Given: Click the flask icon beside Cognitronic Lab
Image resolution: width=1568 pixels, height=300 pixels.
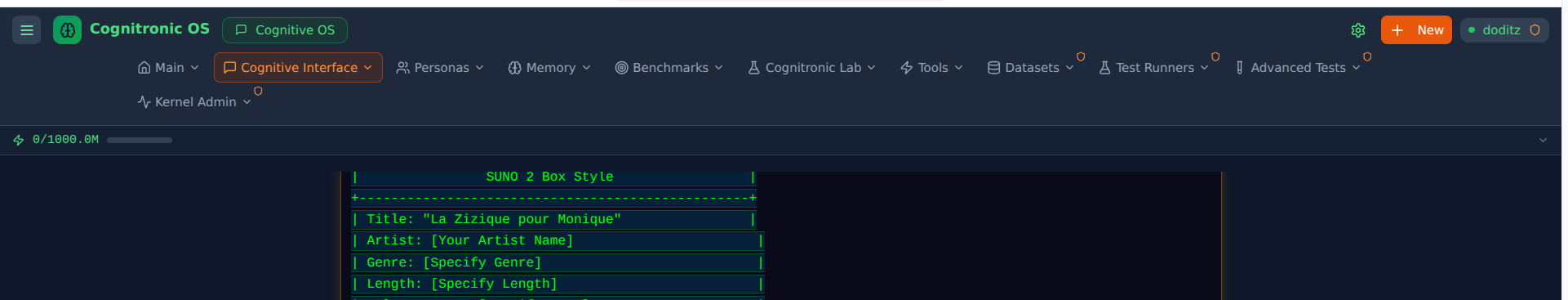Looking at the screenshot, I should [x=754, y=68].
